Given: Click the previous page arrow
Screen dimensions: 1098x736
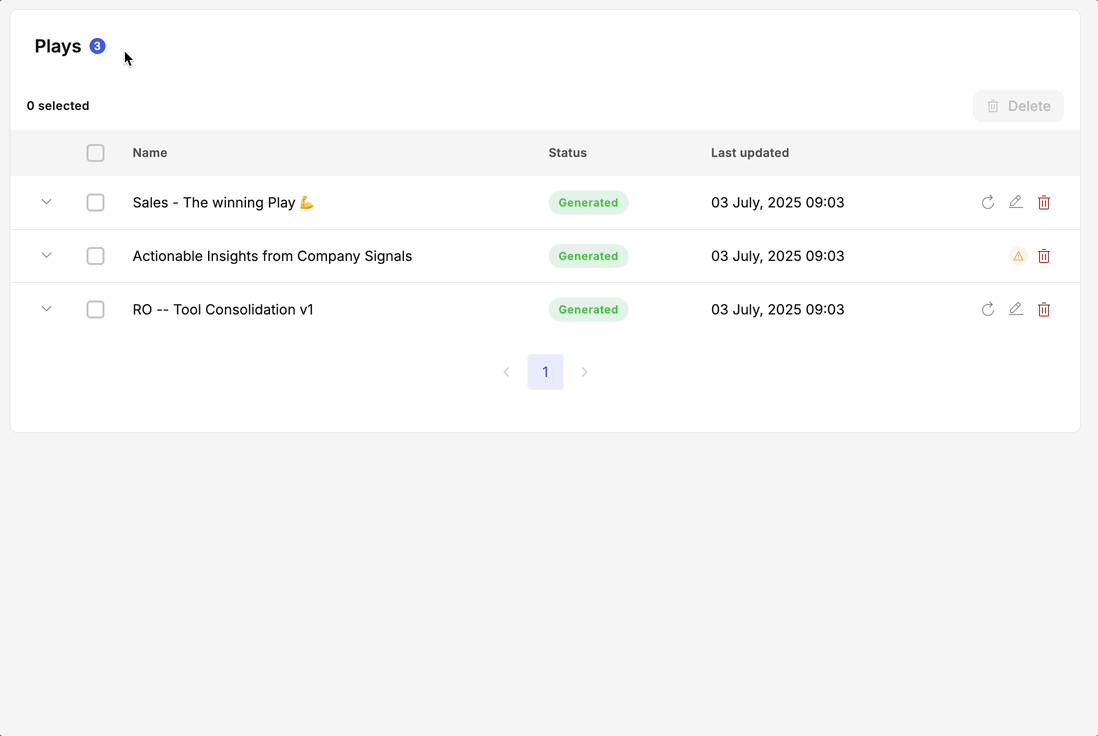Looking at the screenshot, I should (x=506, y=372).
